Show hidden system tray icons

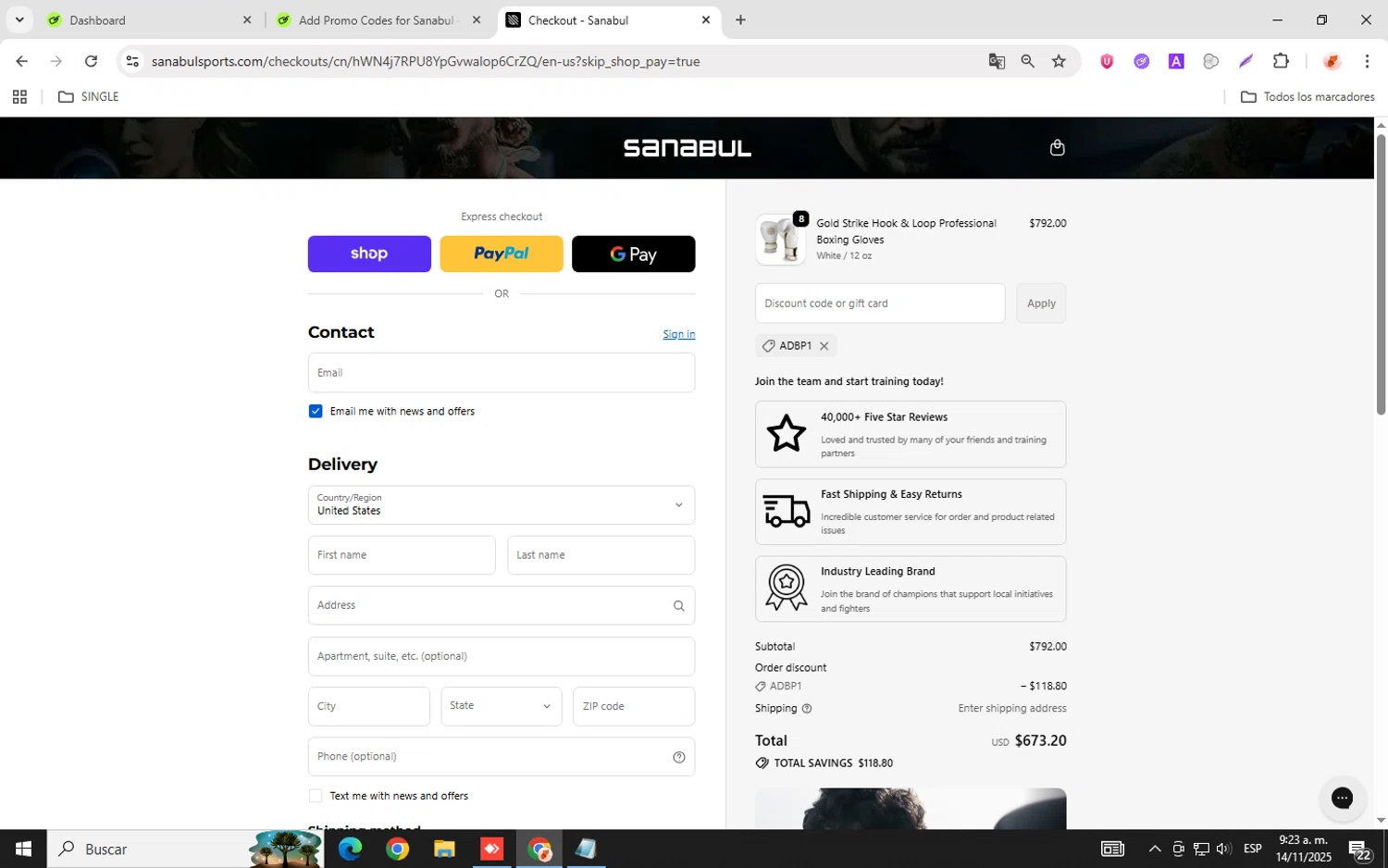[x=1154, y=849]
